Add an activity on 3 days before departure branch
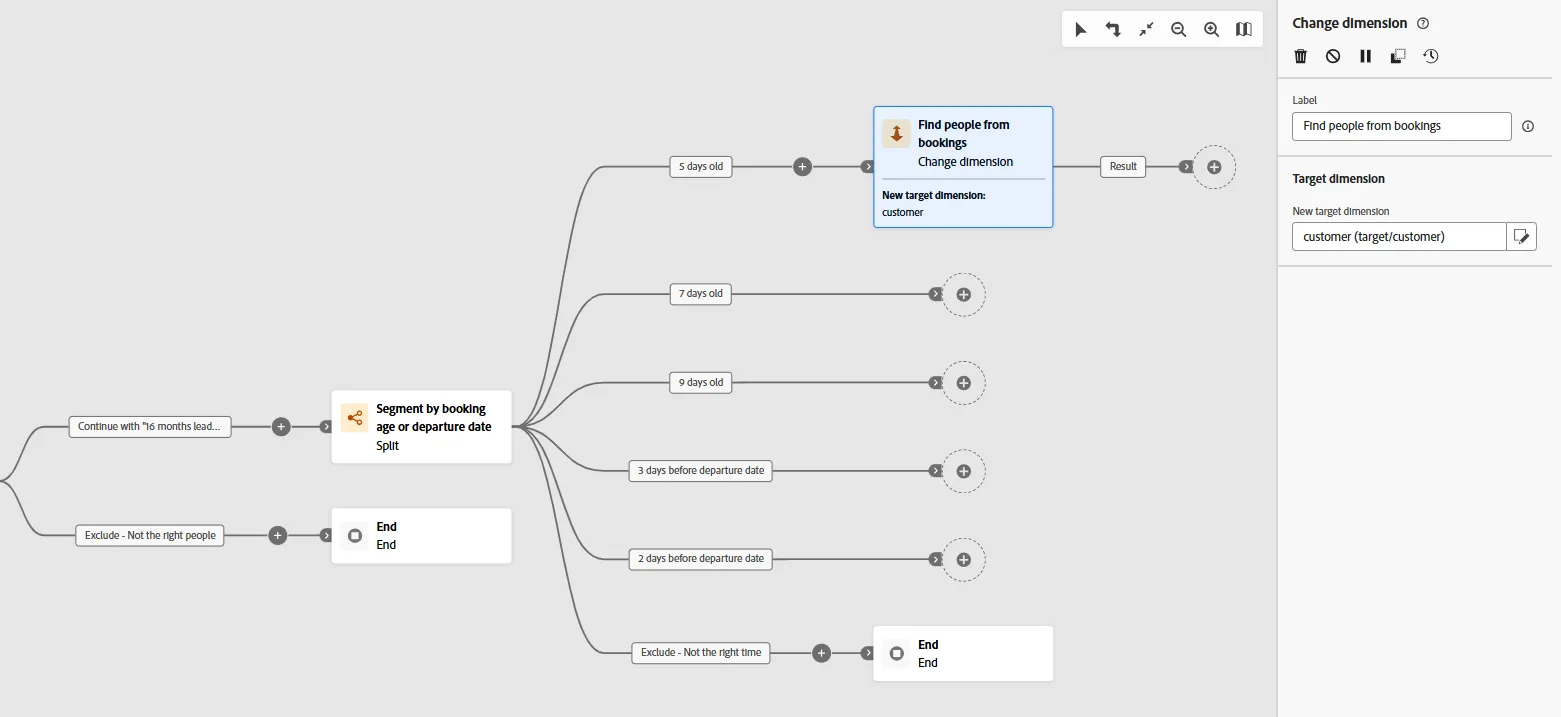Image resolution: width=1561 pixels, height=717 pixels. click(x=964, y=471)
